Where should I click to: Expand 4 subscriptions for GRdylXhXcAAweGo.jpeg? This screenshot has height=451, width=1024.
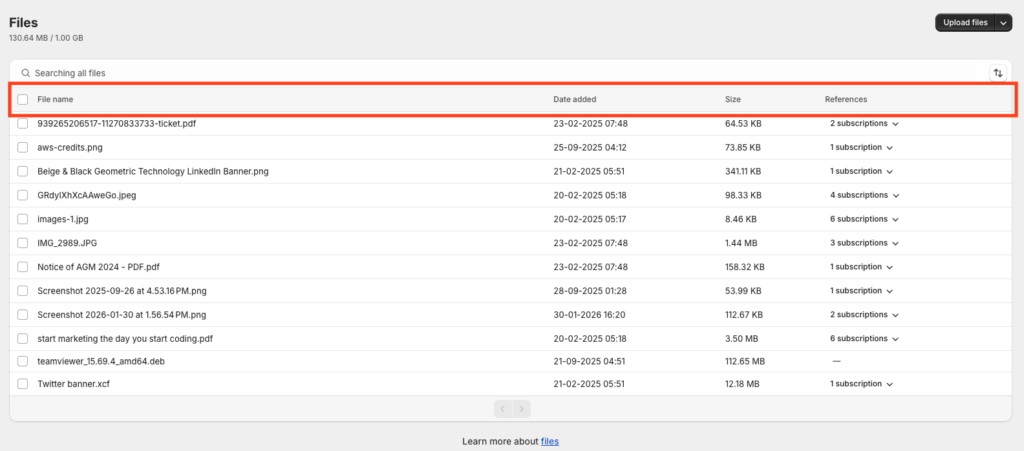(863, 196)
